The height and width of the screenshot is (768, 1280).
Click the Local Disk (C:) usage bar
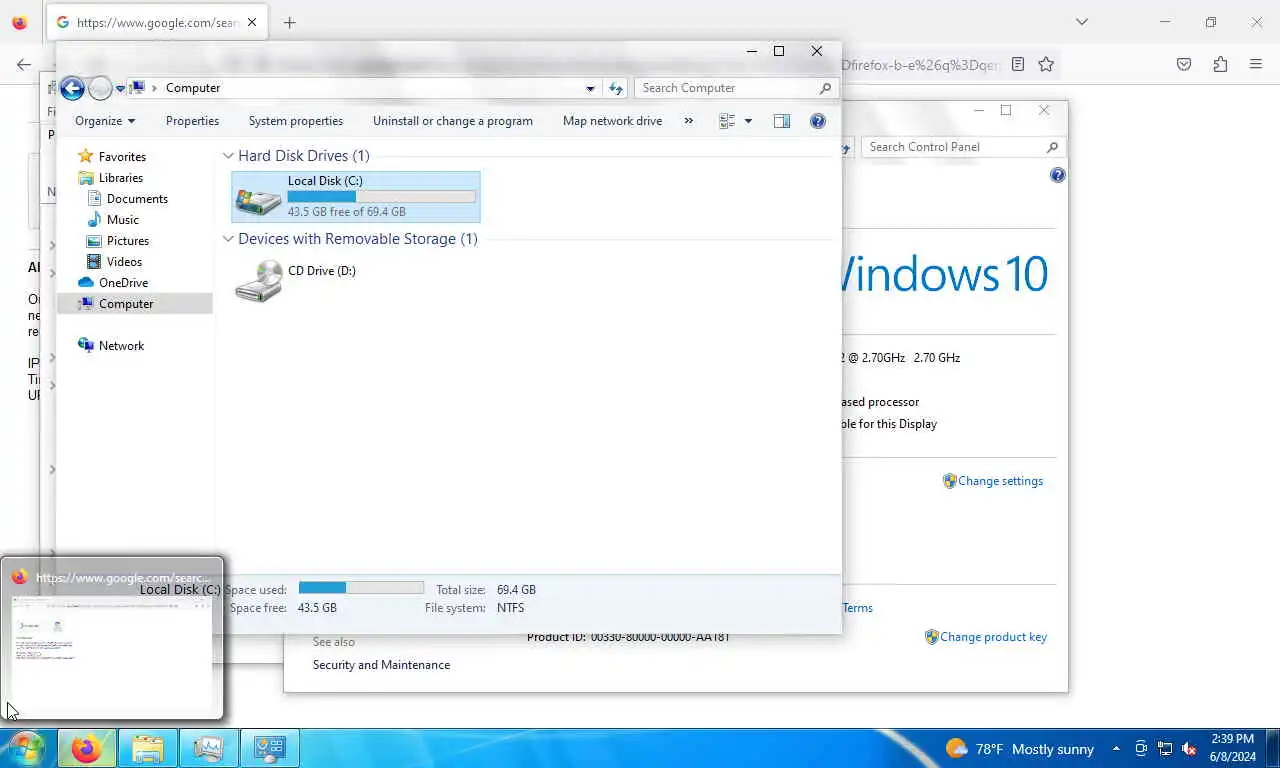tap(381, 197)
